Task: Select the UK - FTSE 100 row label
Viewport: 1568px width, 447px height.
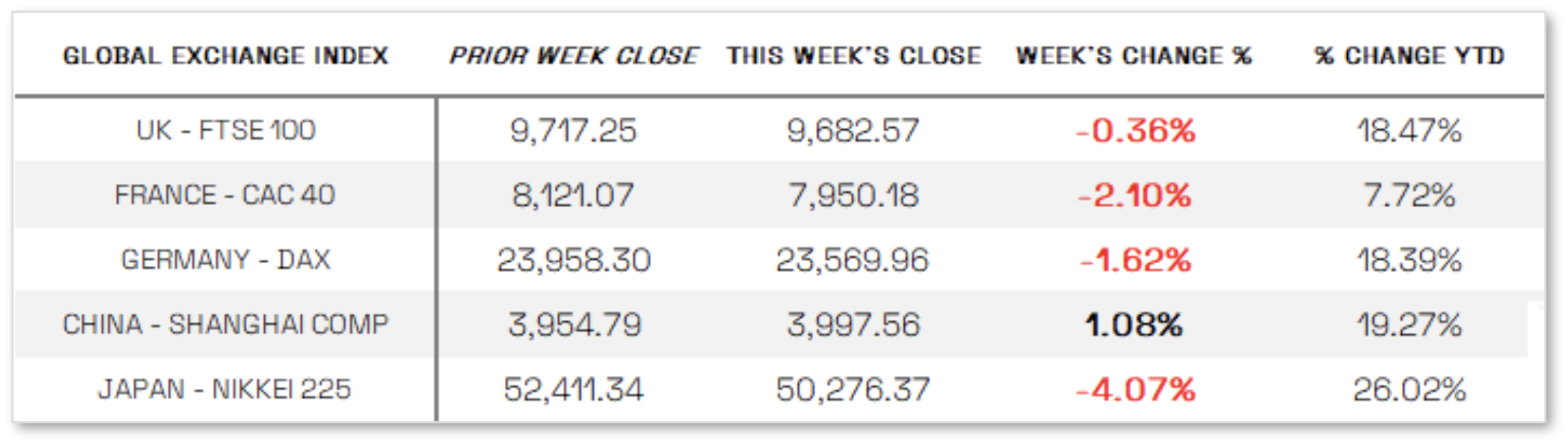Action: [x=226, y=131]
